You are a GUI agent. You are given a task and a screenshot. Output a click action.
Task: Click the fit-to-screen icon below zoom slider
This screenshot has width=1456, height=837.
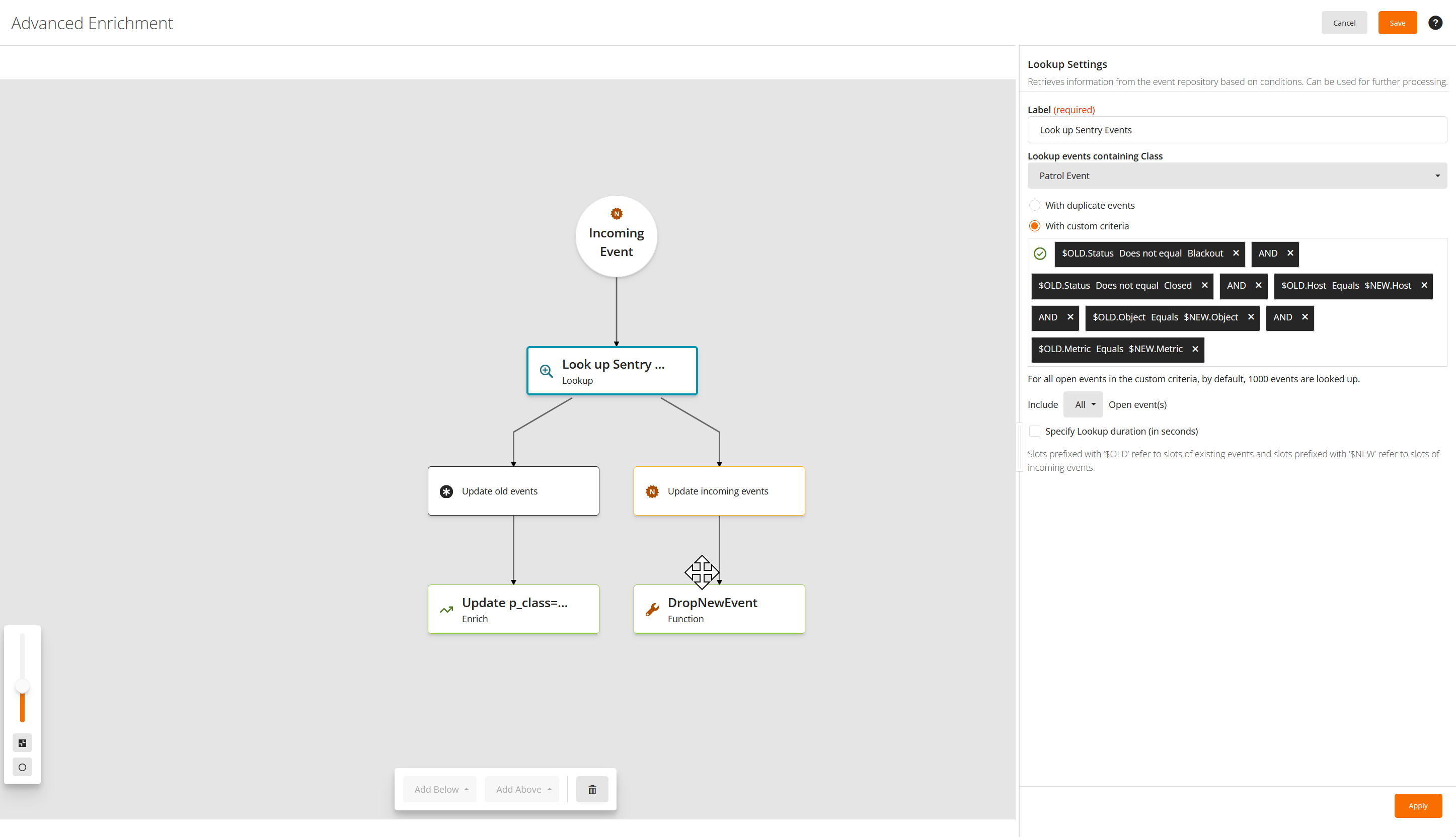tap(23, 743)
